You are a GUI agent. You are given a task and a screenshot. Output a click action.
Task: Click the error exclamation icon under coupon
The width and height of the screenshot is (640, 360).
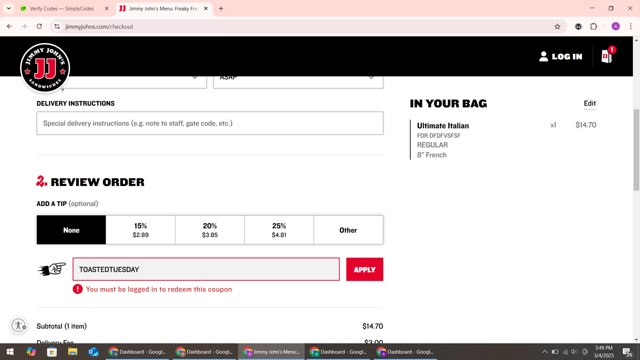point(78,289)
